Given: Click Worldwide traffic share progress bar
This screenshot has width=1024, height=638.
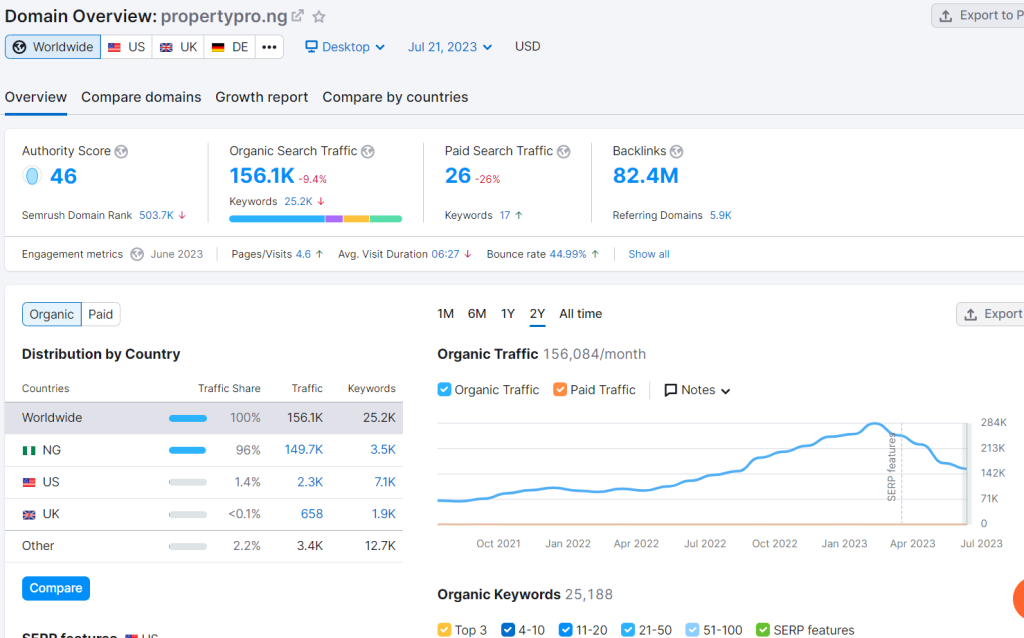Looking at the screenshot, I should pos(187,418).
